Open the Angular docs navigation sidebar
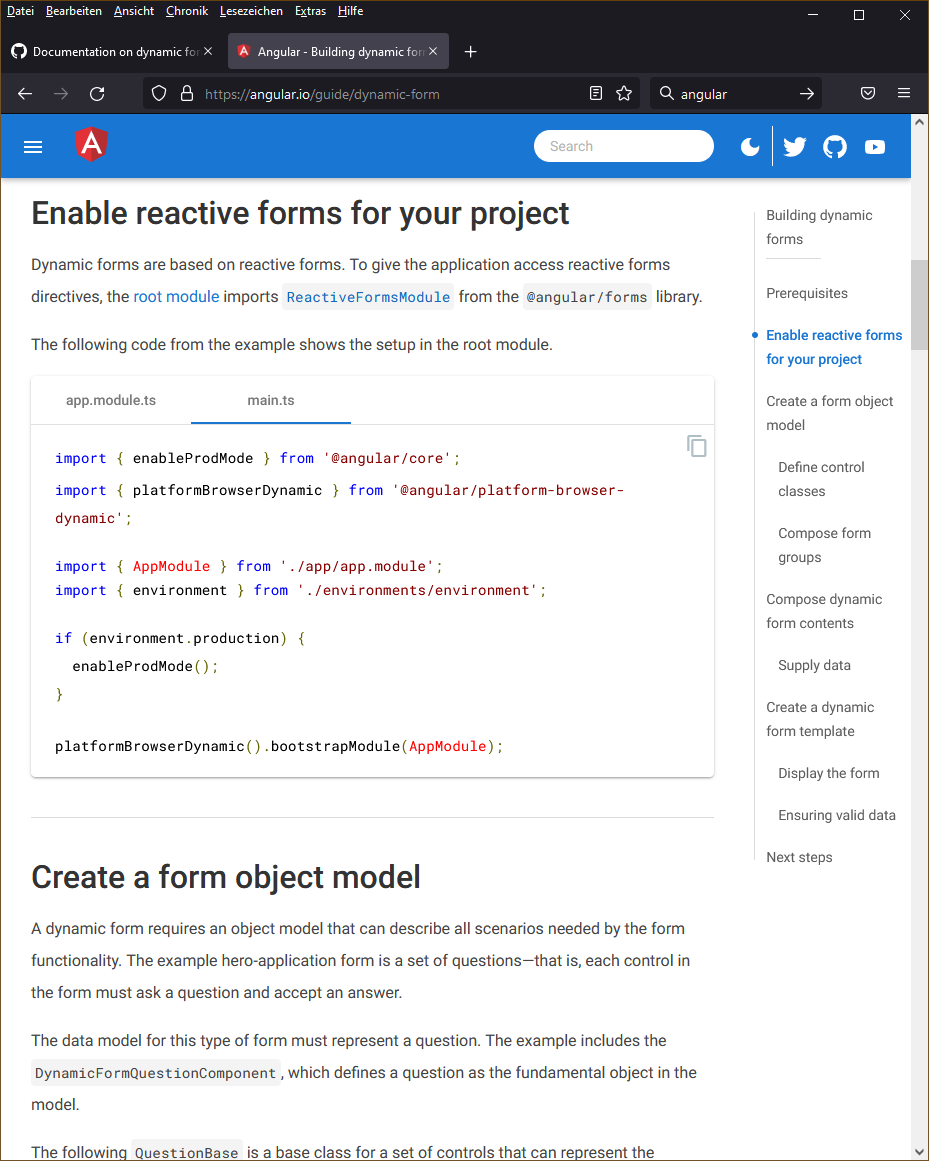The width and height of the screenshot is (929, 1161). point(32,146)
